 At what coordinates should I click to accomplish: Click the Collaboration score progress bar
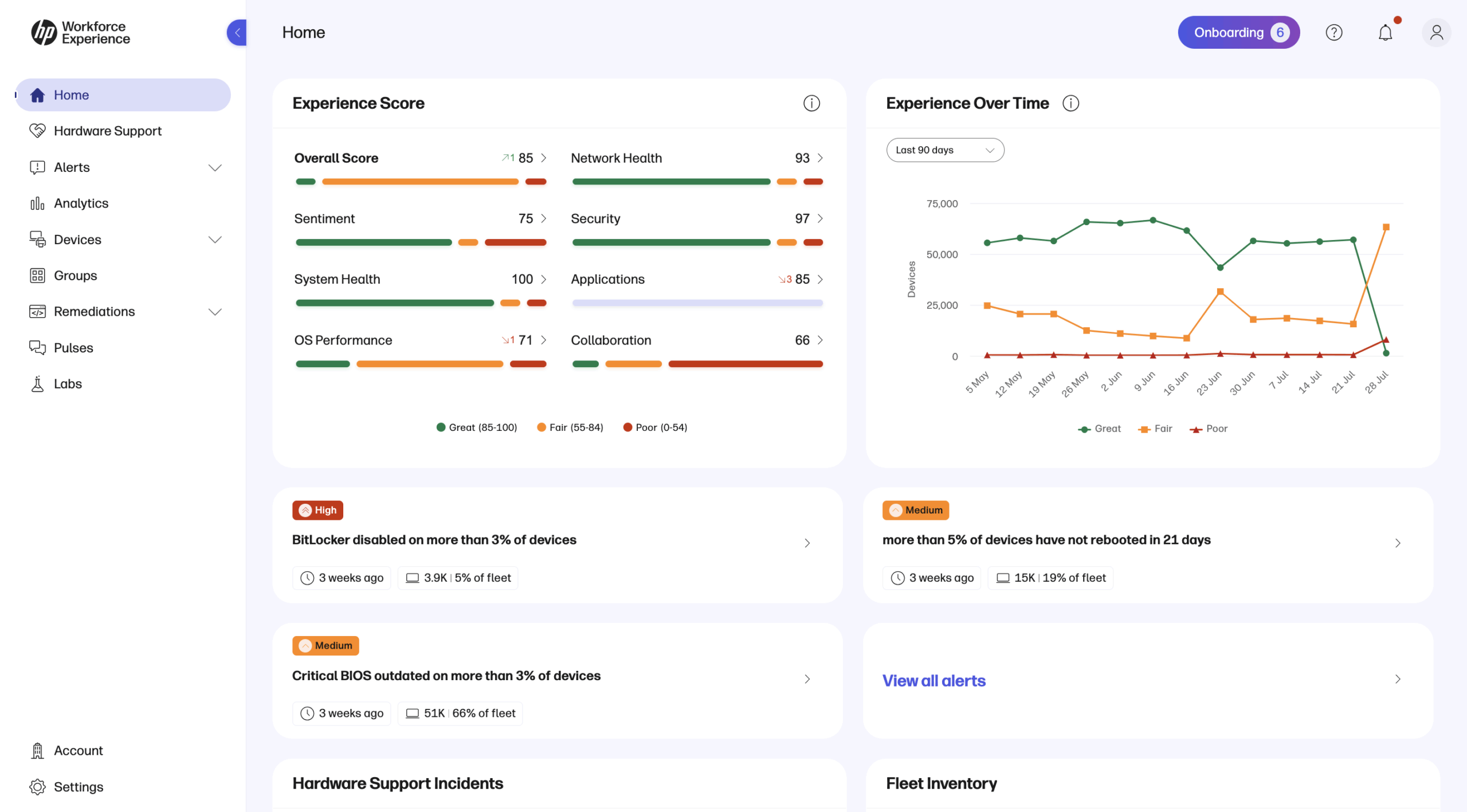coord(697,364)
